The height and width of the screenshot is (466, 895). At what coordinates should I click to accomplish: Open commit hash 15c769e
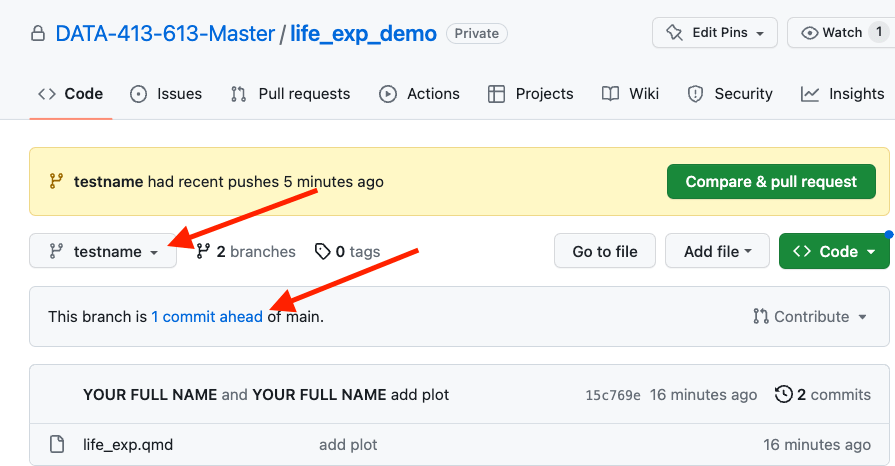[x=613, y=395]
